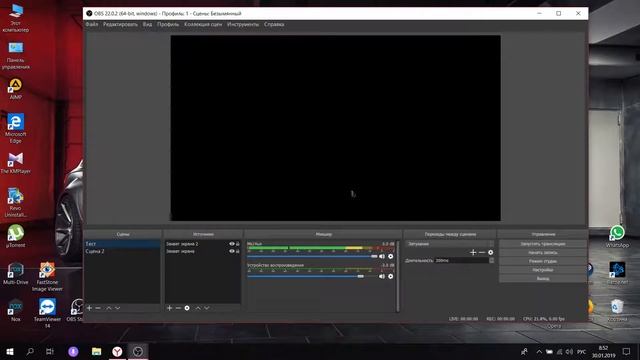Open taskbar search magnifier
Image resolution: width=640 pixels, height=360 pixels.
[30, 351]
